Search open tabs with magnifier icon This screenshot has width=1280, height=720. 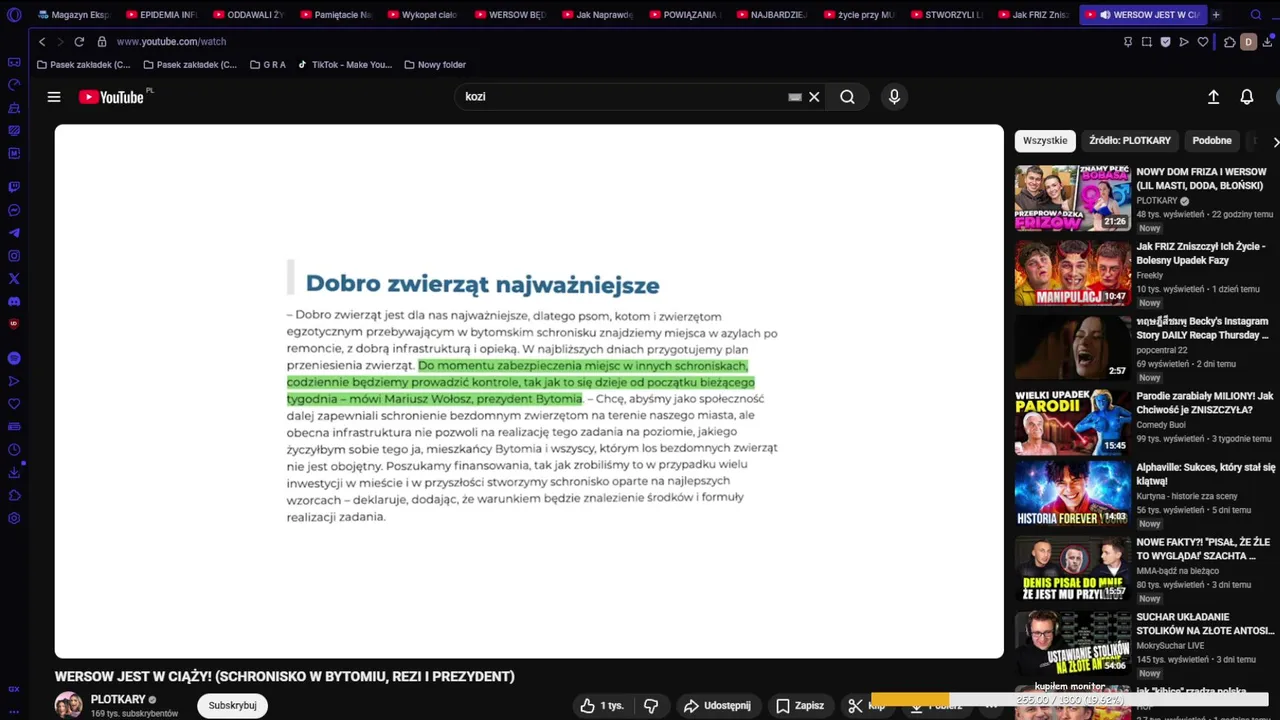(1256, 15)
